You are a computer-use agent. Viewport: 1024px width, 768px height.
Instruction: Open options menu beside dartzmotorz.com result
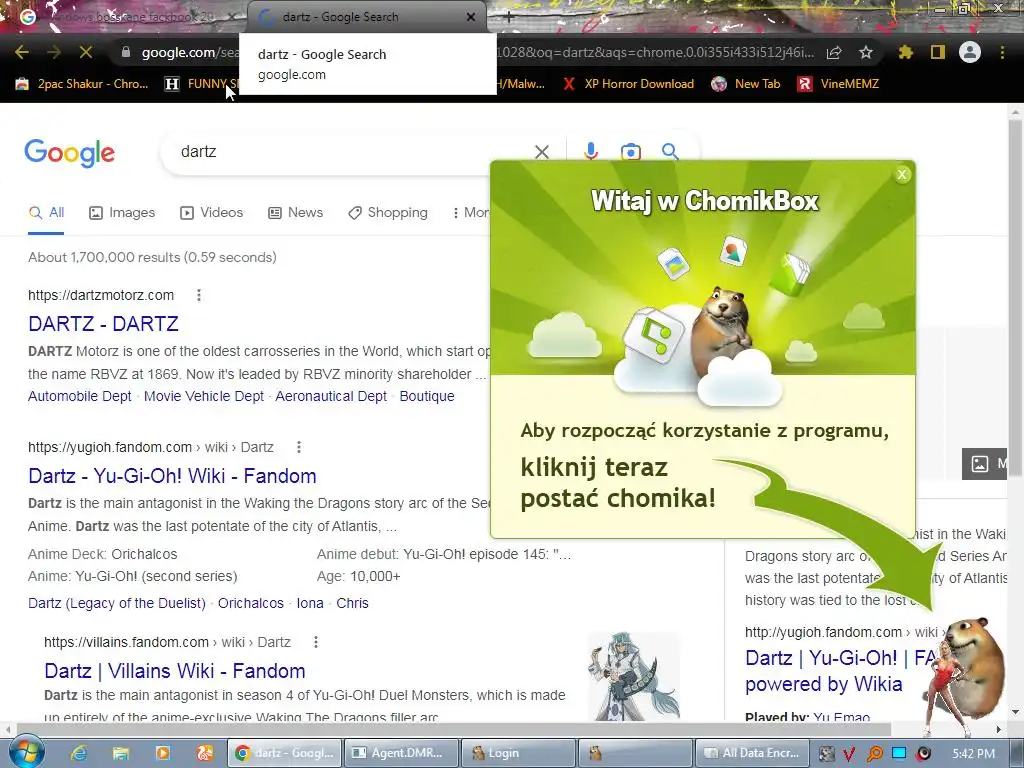[199, 295]
